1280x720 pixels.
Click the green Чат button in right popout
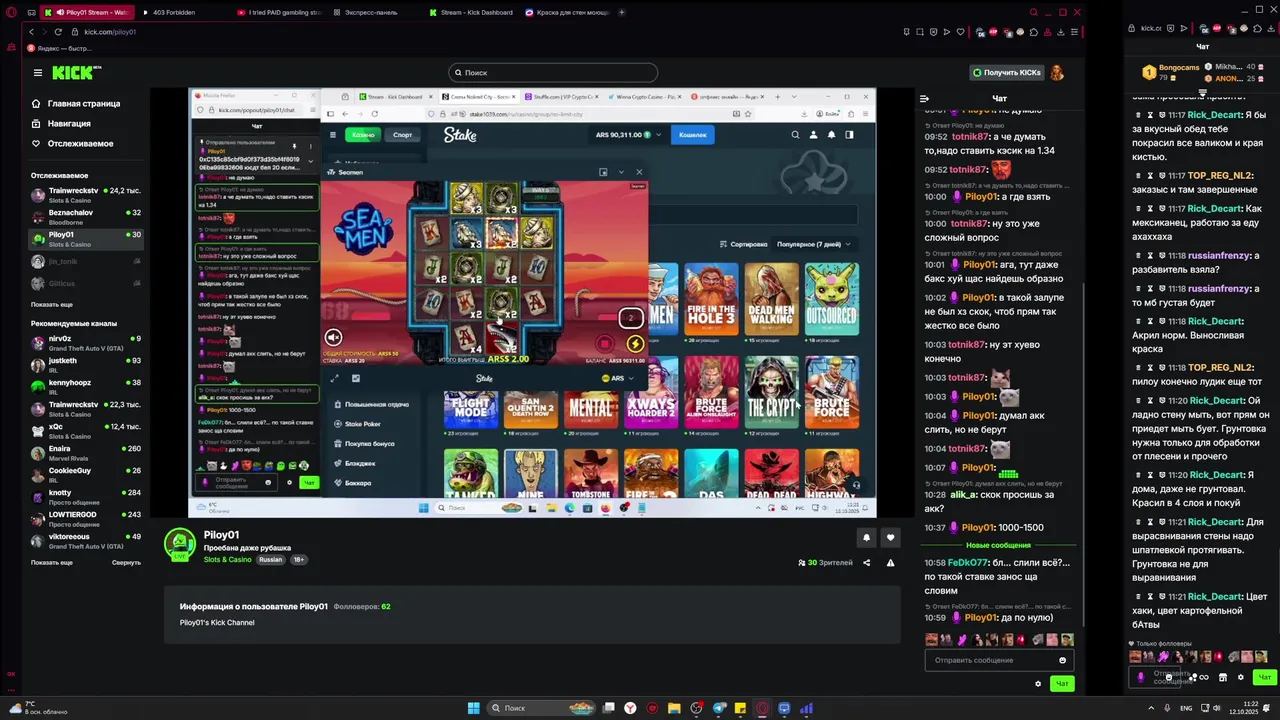[1264, 677]
